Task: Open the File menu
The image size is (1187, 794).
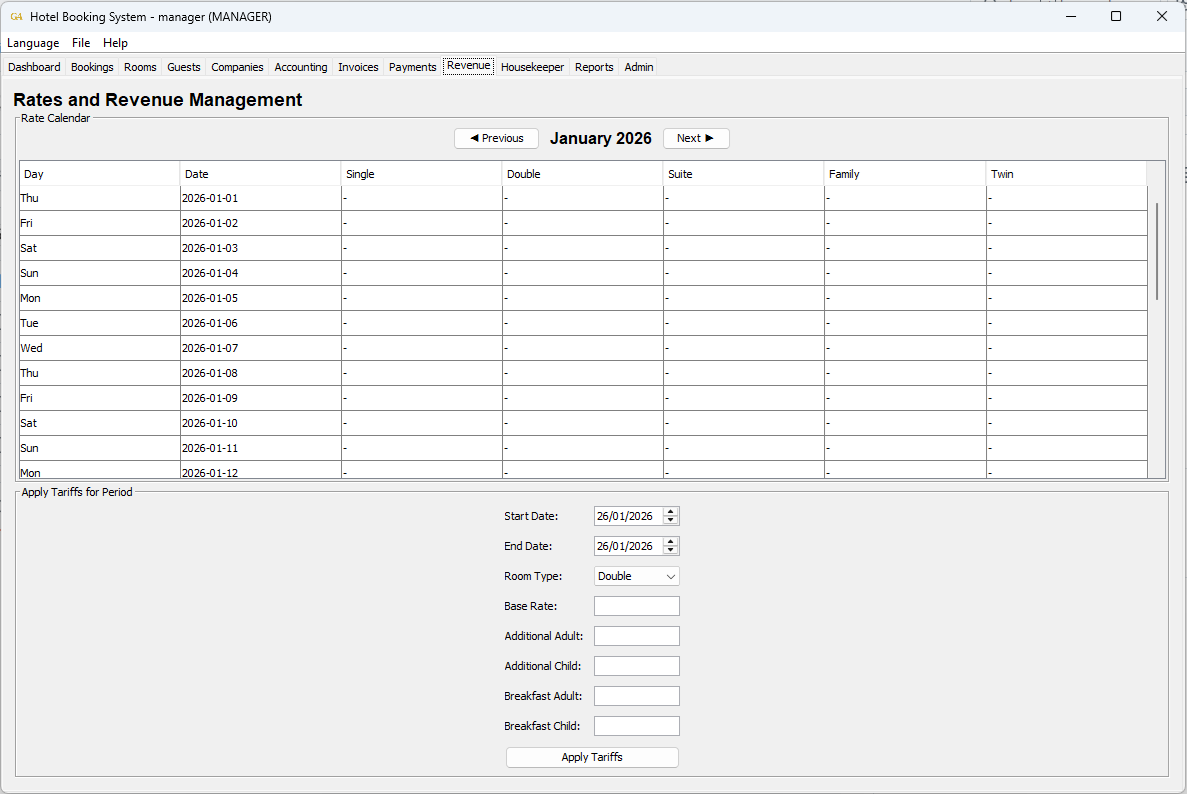Action: [x=81, y=43]
